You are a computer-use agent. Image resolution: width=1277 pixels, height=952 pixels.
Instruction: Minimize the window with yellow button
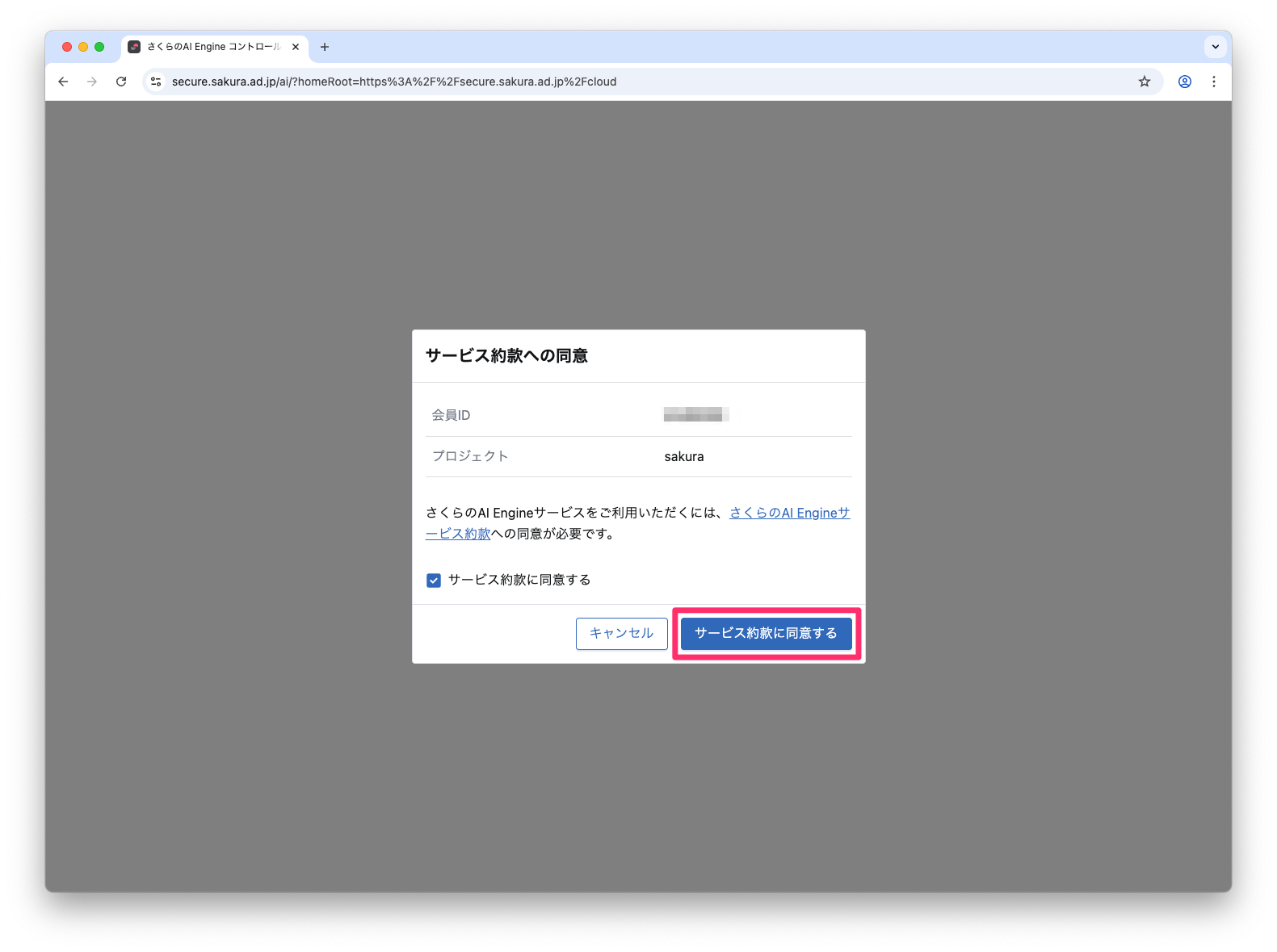(x=83, y=47)
